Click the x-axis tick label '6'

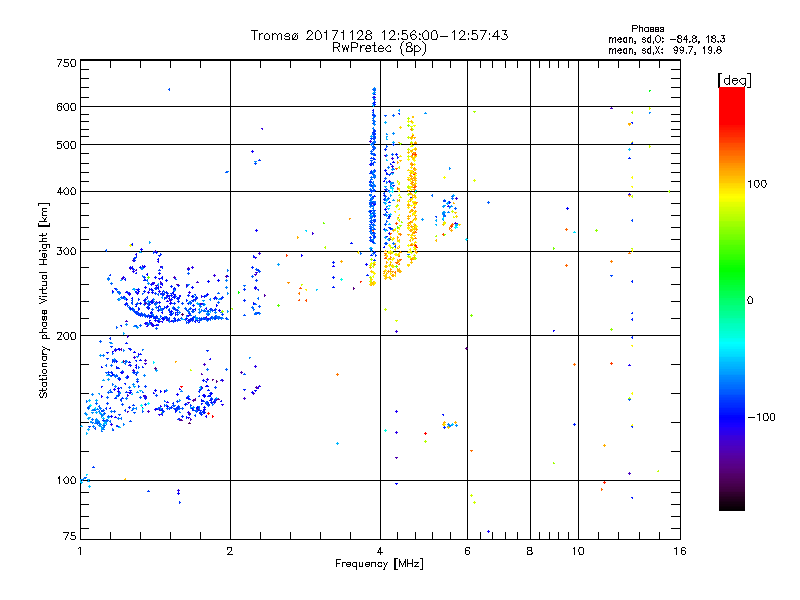467,551
